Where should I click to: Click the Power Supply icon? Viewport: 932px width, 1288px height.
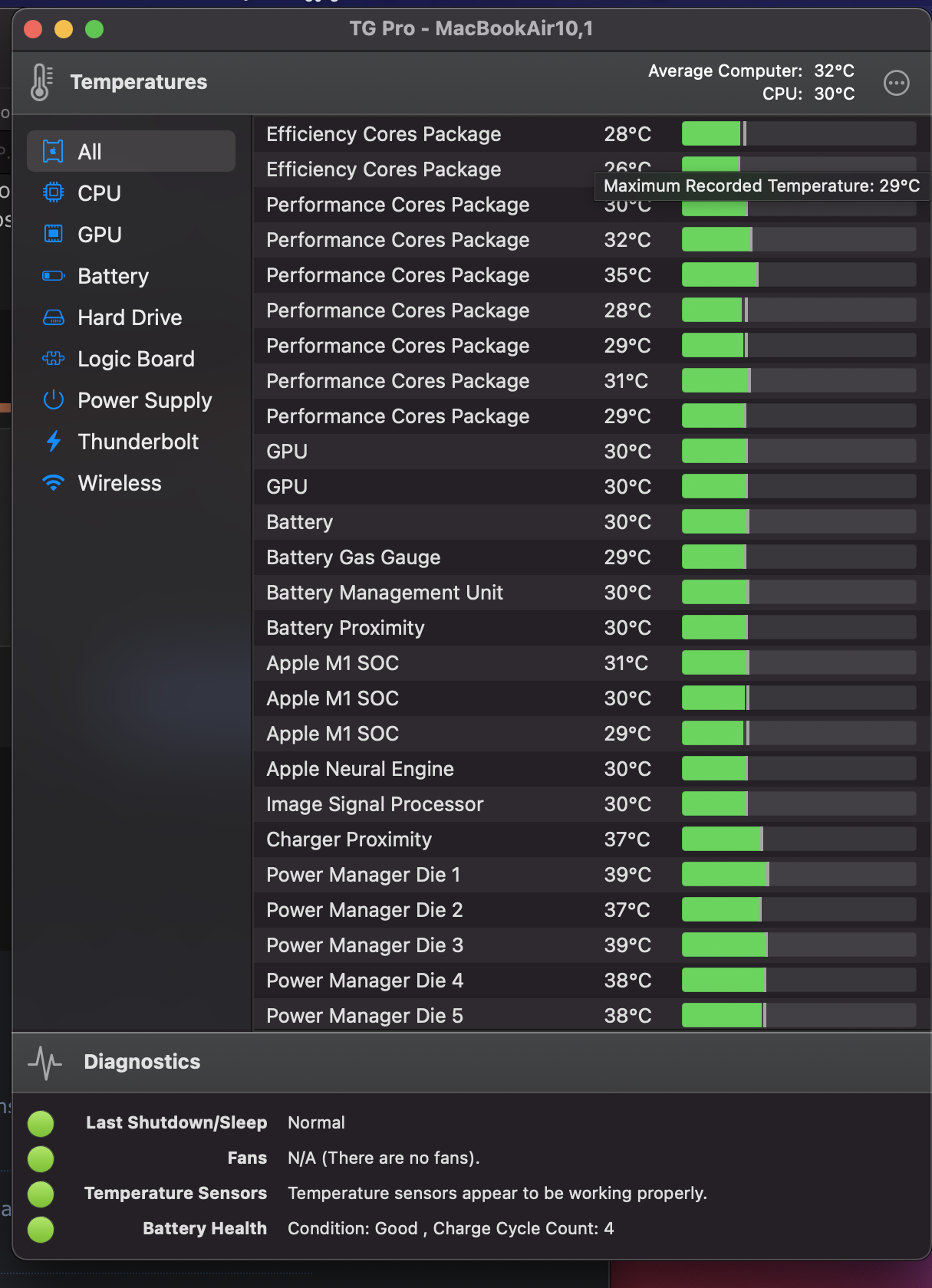(53, 399)
